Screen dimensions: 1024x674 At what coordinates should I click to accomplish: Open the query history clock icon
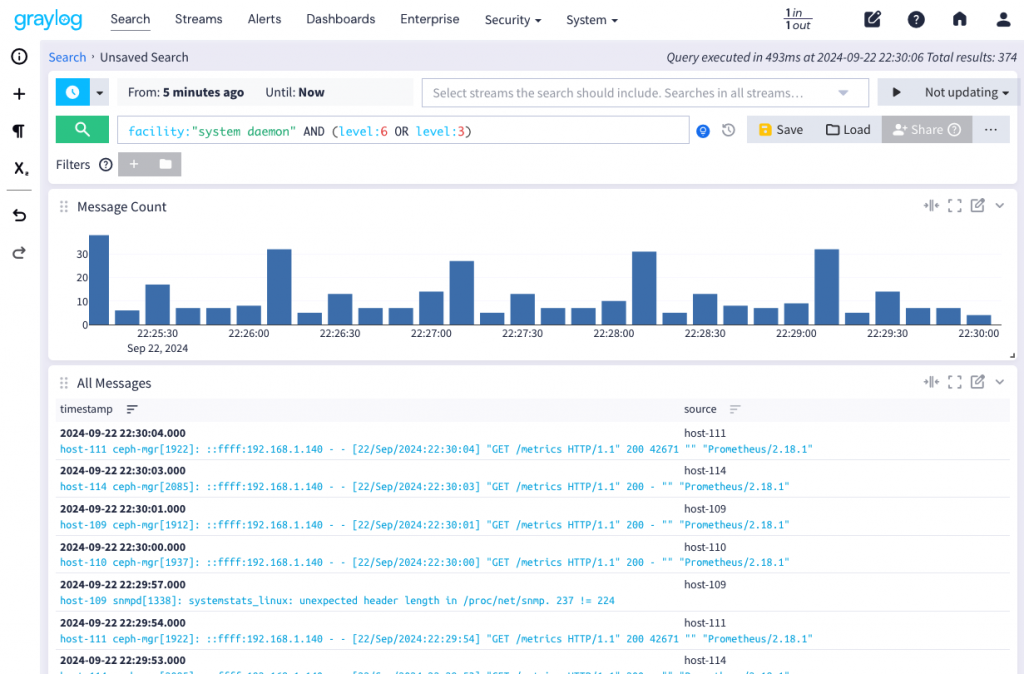point(729,130)
